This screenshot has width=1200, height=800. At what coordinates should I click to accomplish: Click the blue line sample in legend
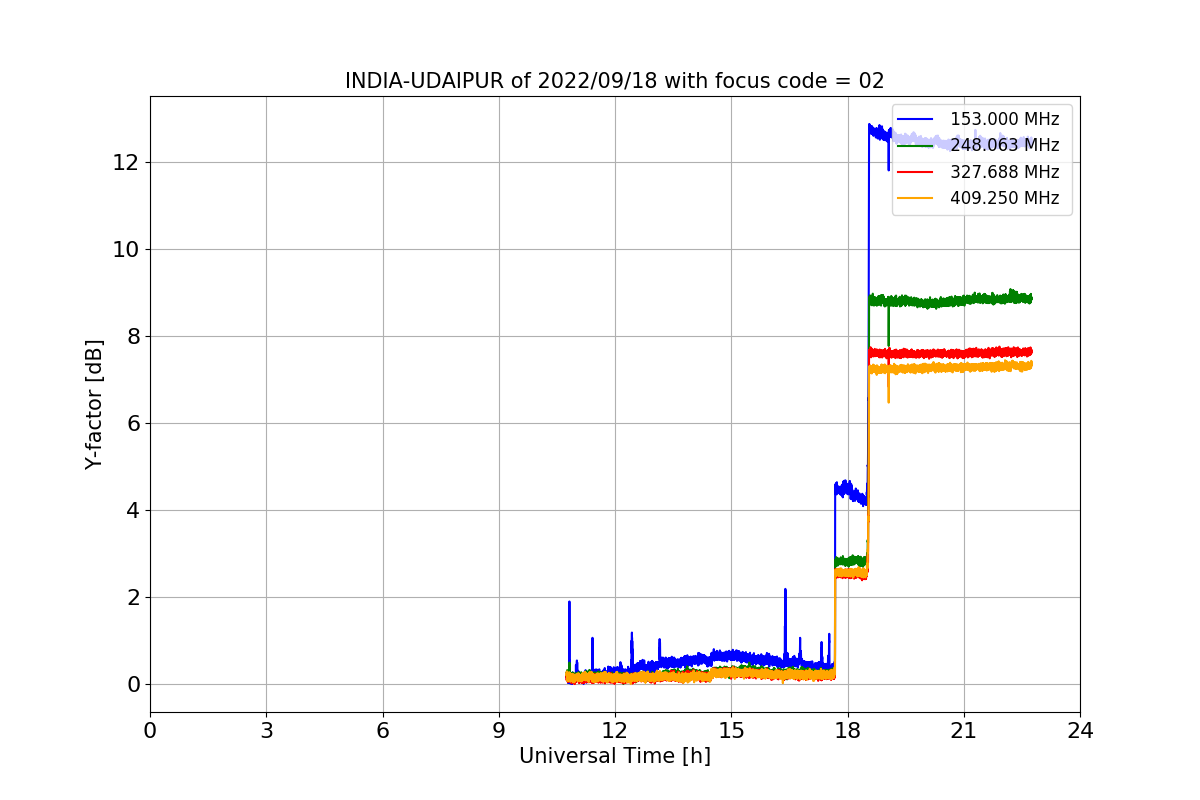pos(915,120)
